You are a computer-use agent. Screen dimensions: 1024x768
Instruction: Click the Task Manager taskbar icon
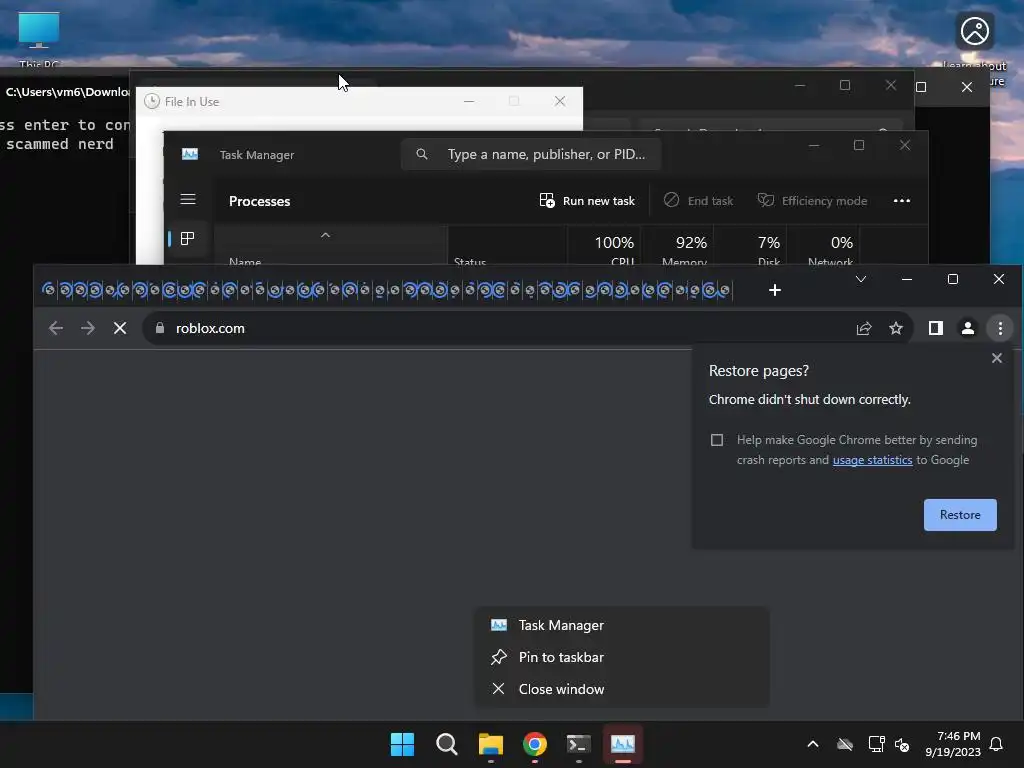click(623, 744)
